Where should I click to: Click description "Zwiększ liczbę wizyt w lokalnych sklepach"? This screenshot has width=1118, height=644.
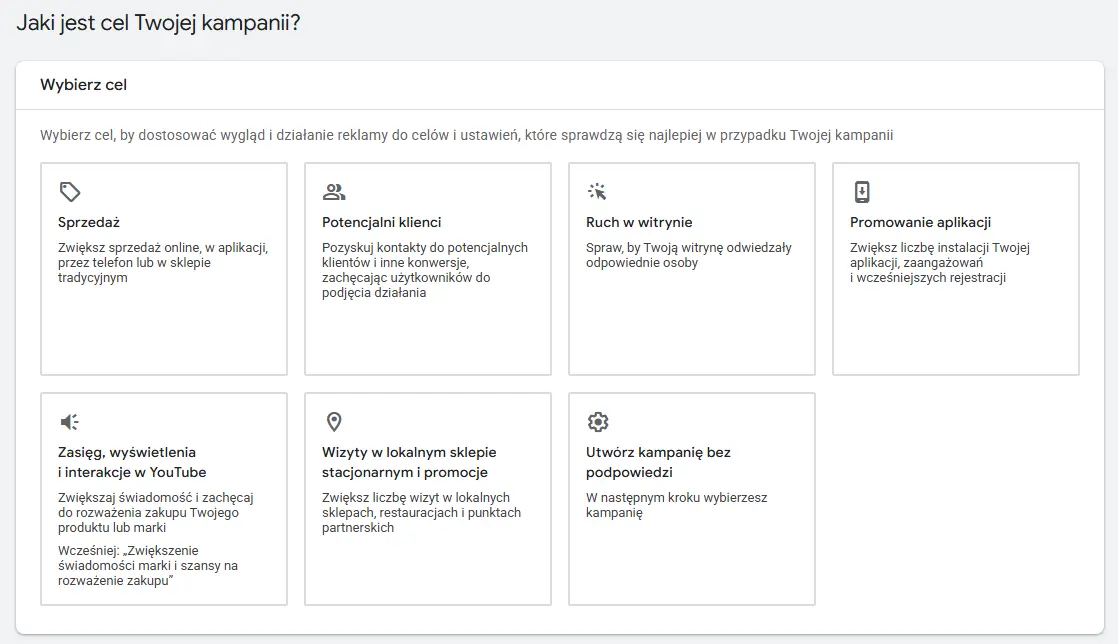coord(421,513)
